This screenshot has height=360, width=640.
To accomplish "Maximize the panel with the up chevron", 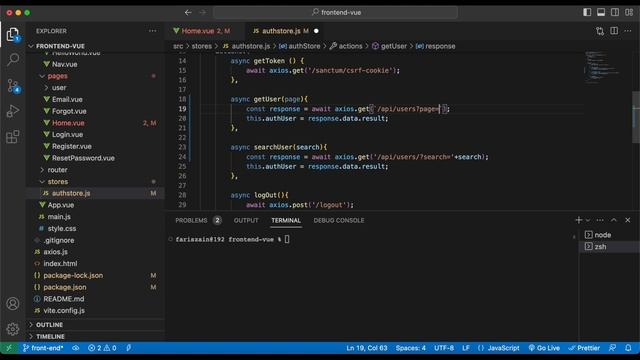I will 613,220.
